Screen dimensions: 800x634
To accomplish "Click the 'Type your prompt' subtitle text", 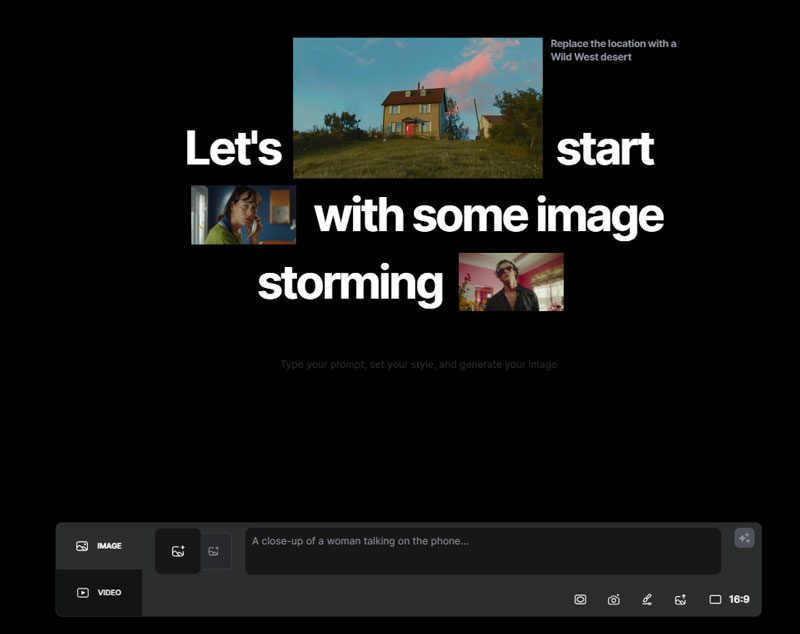I will (x=418, y=365).
